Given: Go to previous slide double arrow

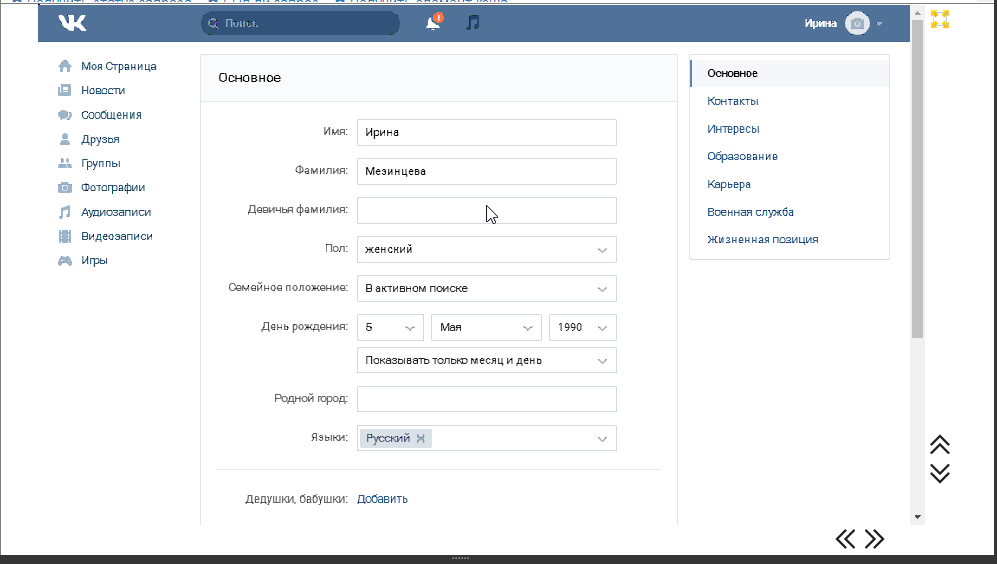Looking at the screenshot, I should point(846,539).
